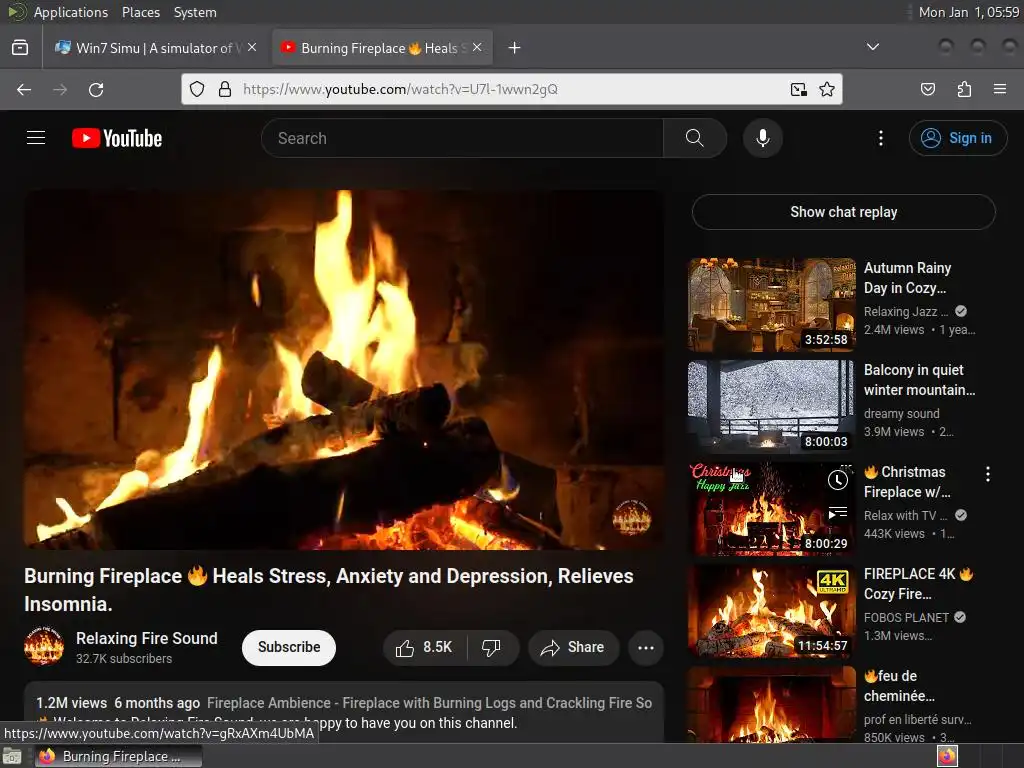Open Autumn Rainy Day in Cozy thumbnail
Viewport: 1024px width, 768px height.
[x=771, y=304]
